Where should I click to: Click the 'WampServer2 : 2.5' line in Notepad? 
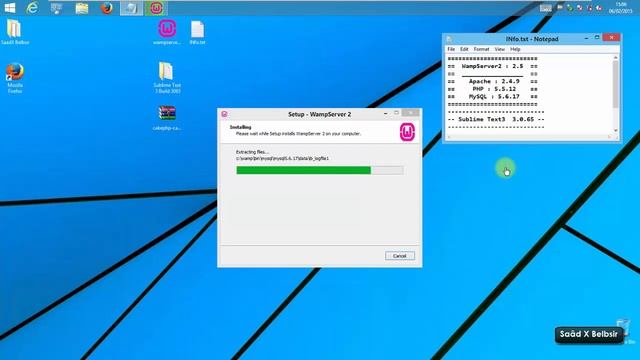tap(492, 66)
